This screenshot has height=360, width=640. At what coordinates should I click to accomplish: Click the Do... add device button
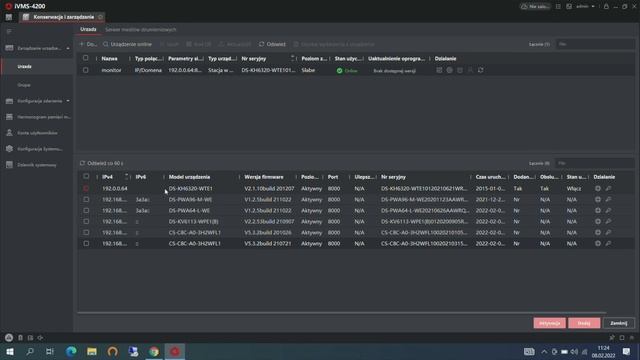[88, 44]
